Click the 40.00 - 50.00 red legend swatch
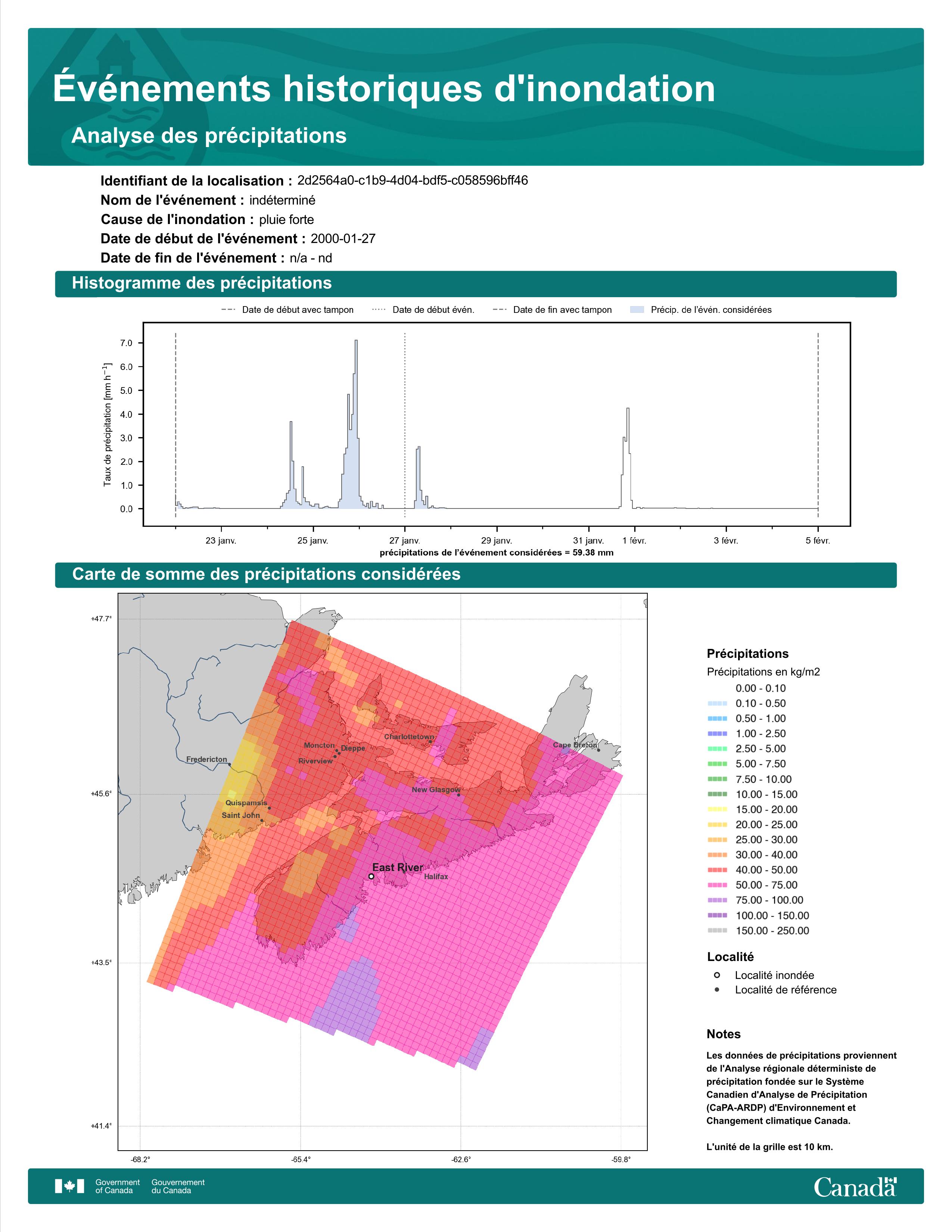Viewport: 952px width, 1232px height. [717, 870]
